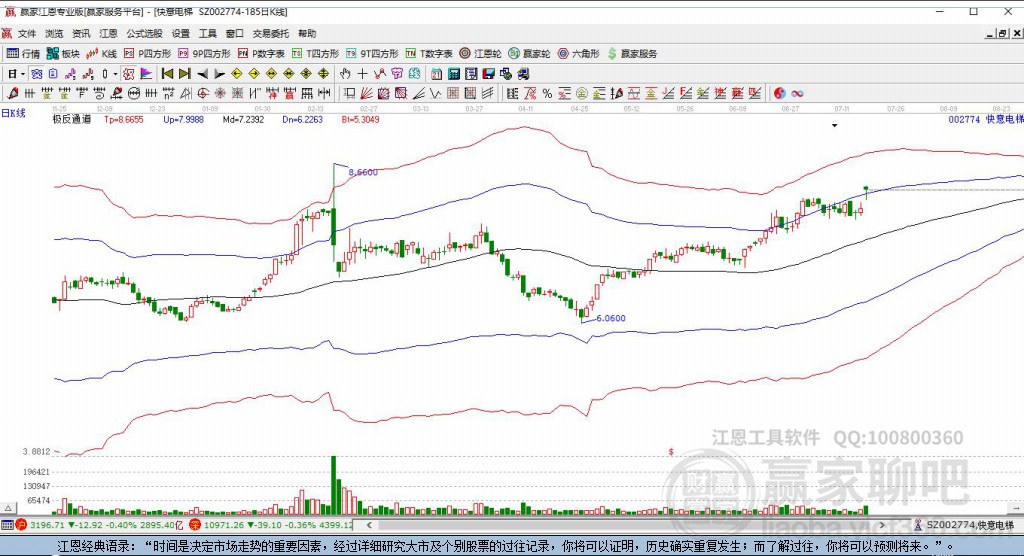The height and width of the screenshot is (556, 1024).
Task: Switch to K线 view button
Action: point(101,54)
